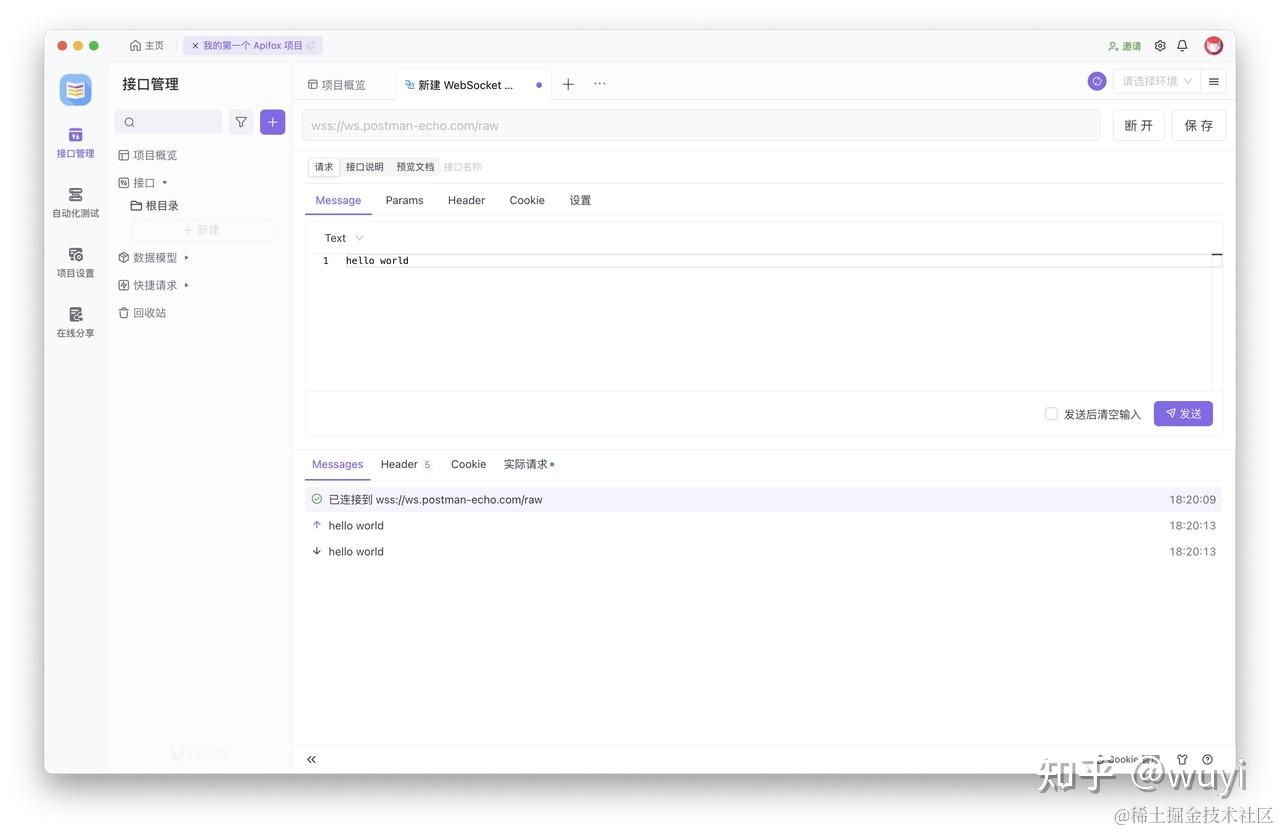Image resolution: width=1280 pixels, height=832 pixels.
Task: Switch to the Message request tab
Action: (338, 200)
